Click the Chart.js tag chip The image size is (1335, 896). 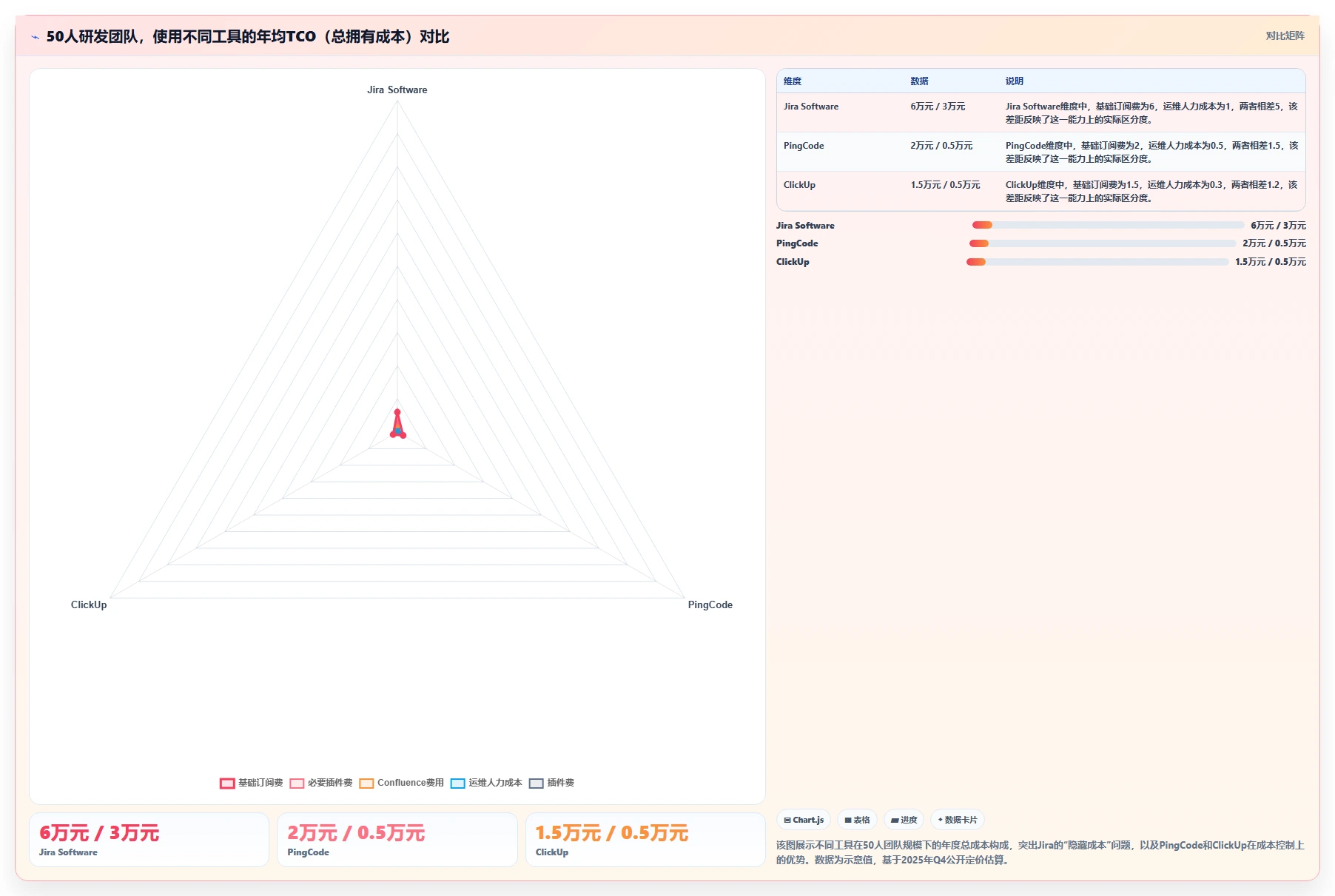[804, 820]
